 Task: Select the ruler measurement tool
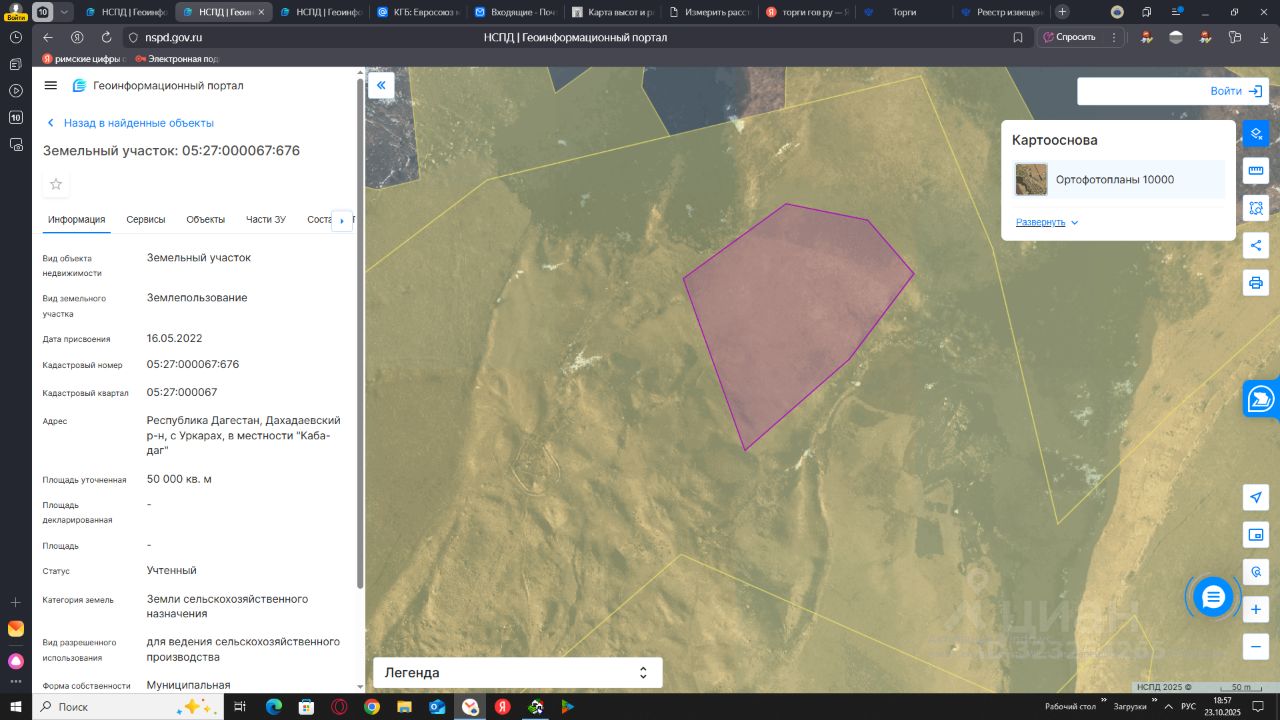(x=1256, y=171)
